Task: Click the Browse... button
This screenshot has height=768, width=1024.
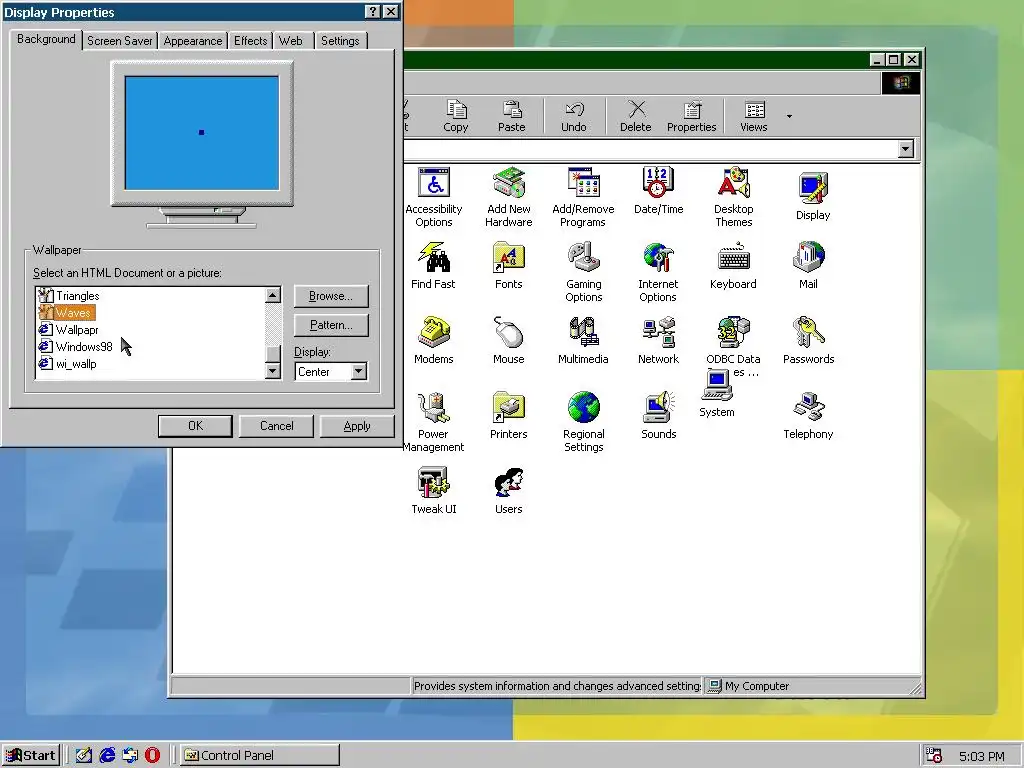Action: tap(331, 296)
